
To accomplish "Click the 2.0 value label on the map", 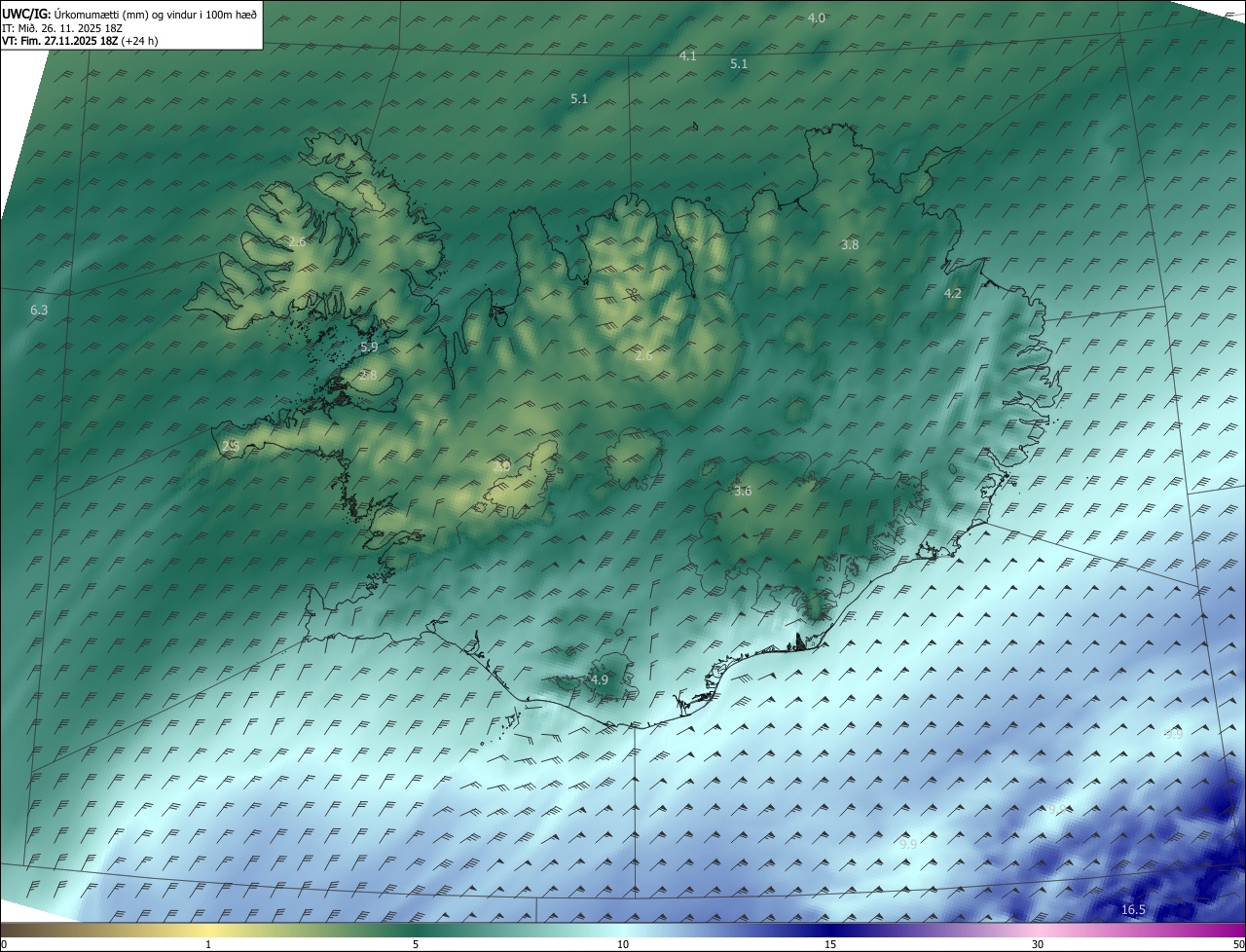I will pos(501,466).
